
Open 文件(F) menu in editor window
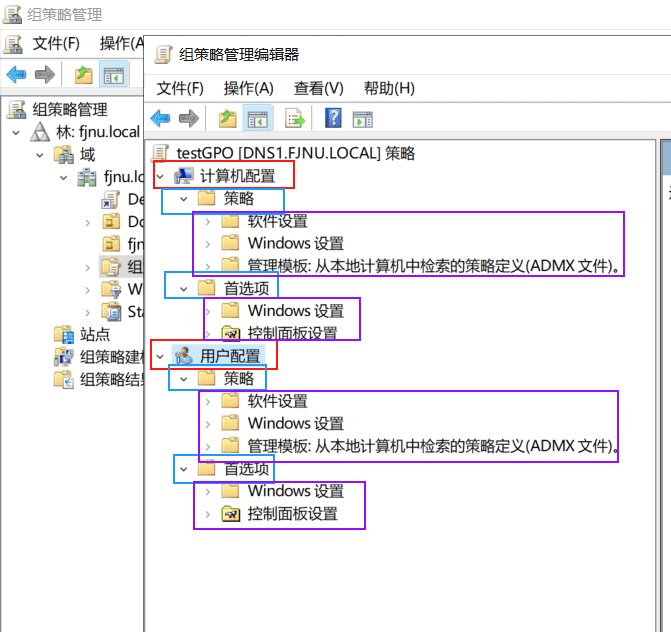click(x=180, y=88)
